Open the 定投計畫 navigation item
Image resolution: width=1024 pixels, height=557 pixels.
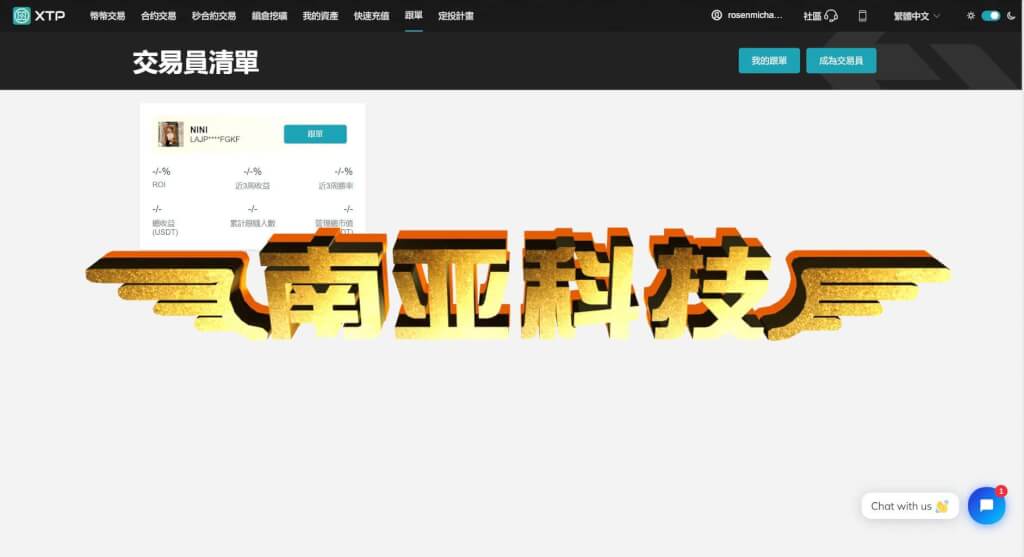click(456, 16)
